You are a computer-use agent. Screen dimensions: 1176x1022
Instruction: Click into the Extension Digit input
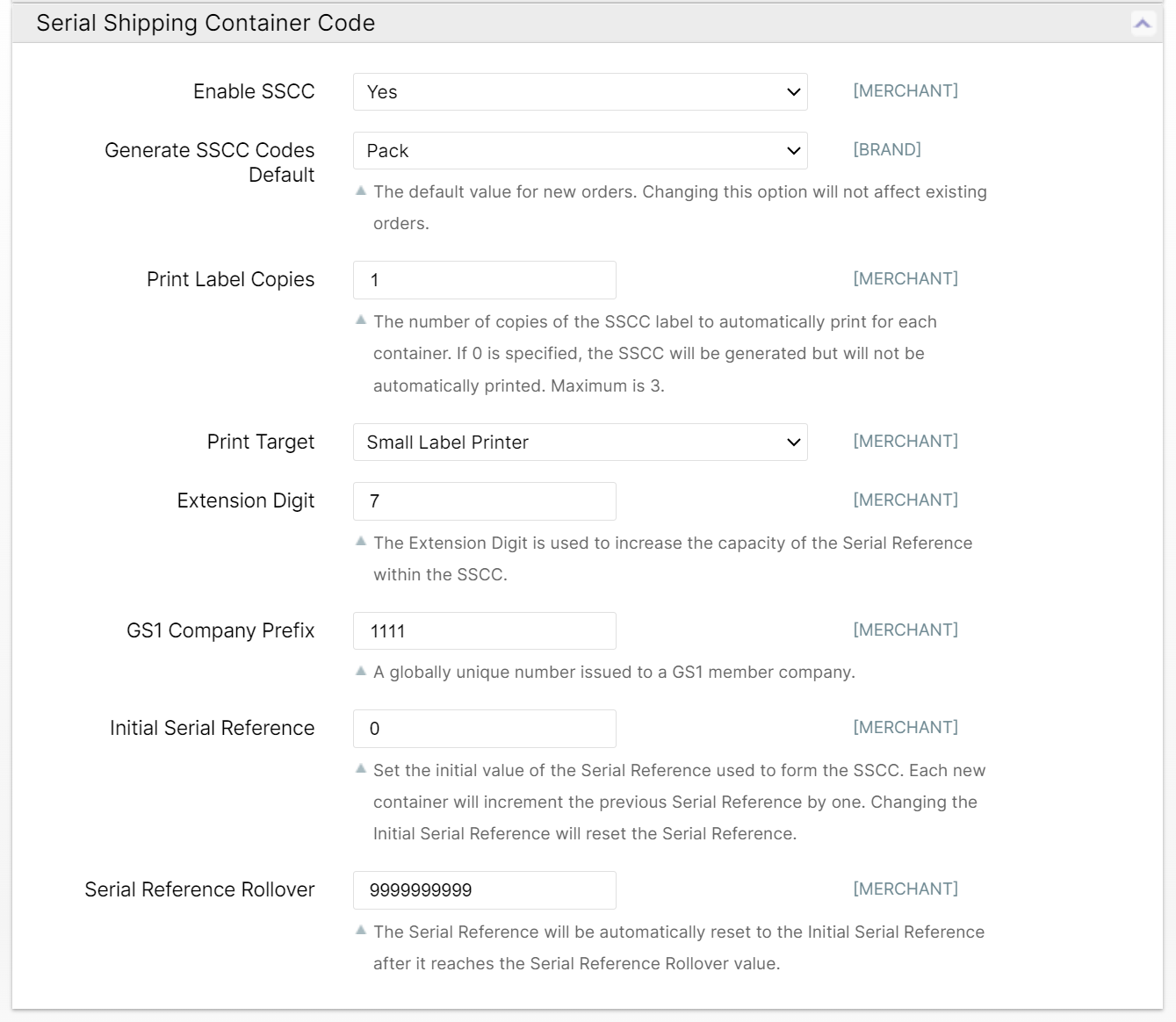pyautogui.click(x=484, y=501)
